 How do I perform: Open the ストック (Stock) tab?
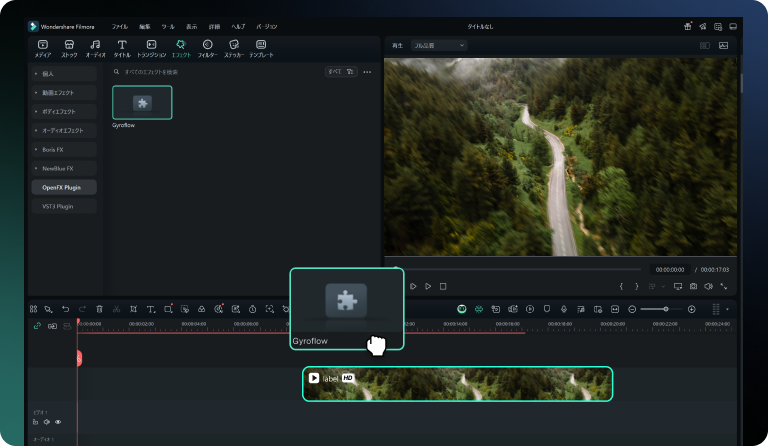69,49
